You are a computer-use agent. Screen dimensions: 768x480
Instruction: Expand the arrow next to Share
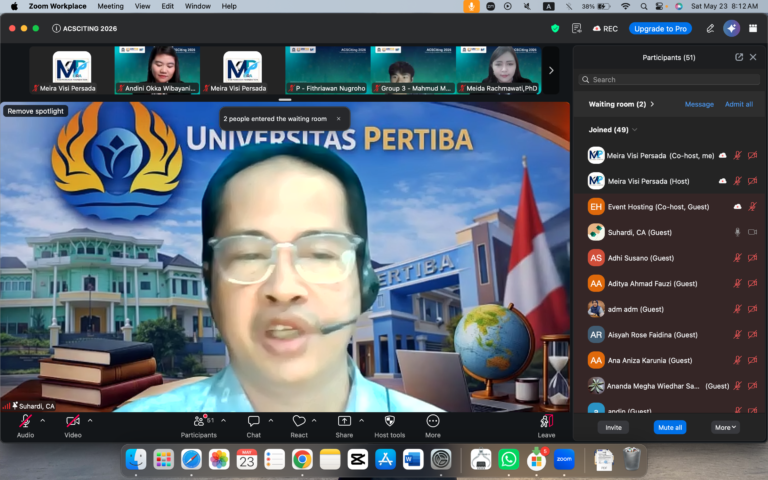tap(361, 421)
